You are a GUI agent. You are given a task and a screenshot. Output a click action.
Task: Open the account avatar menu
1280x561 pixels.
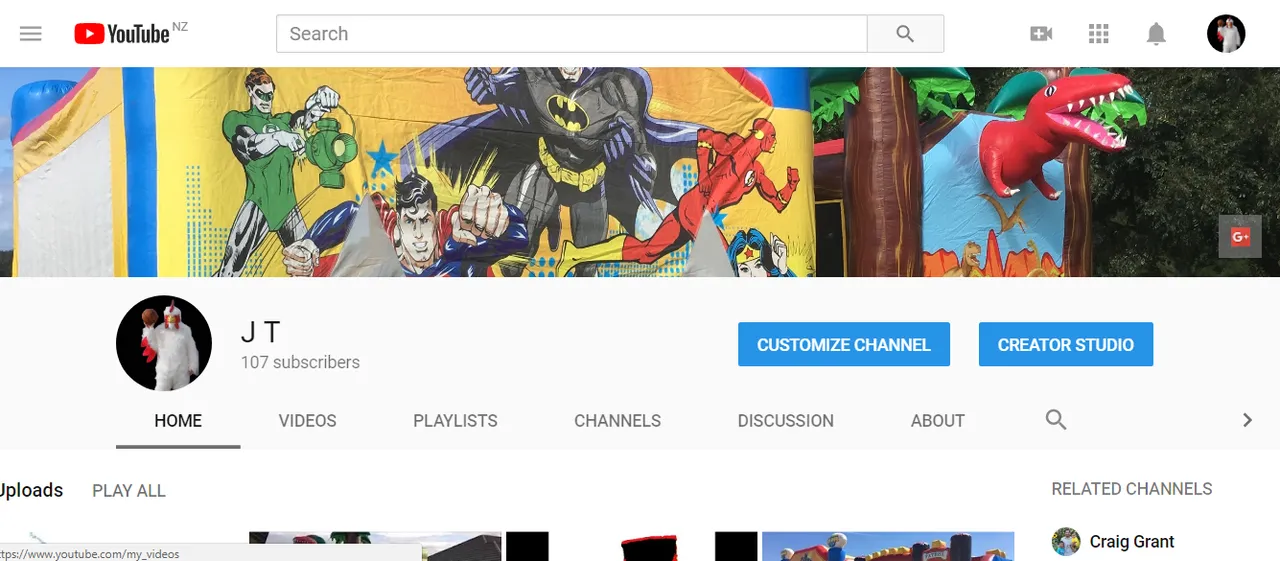[x=1226, y=34]
